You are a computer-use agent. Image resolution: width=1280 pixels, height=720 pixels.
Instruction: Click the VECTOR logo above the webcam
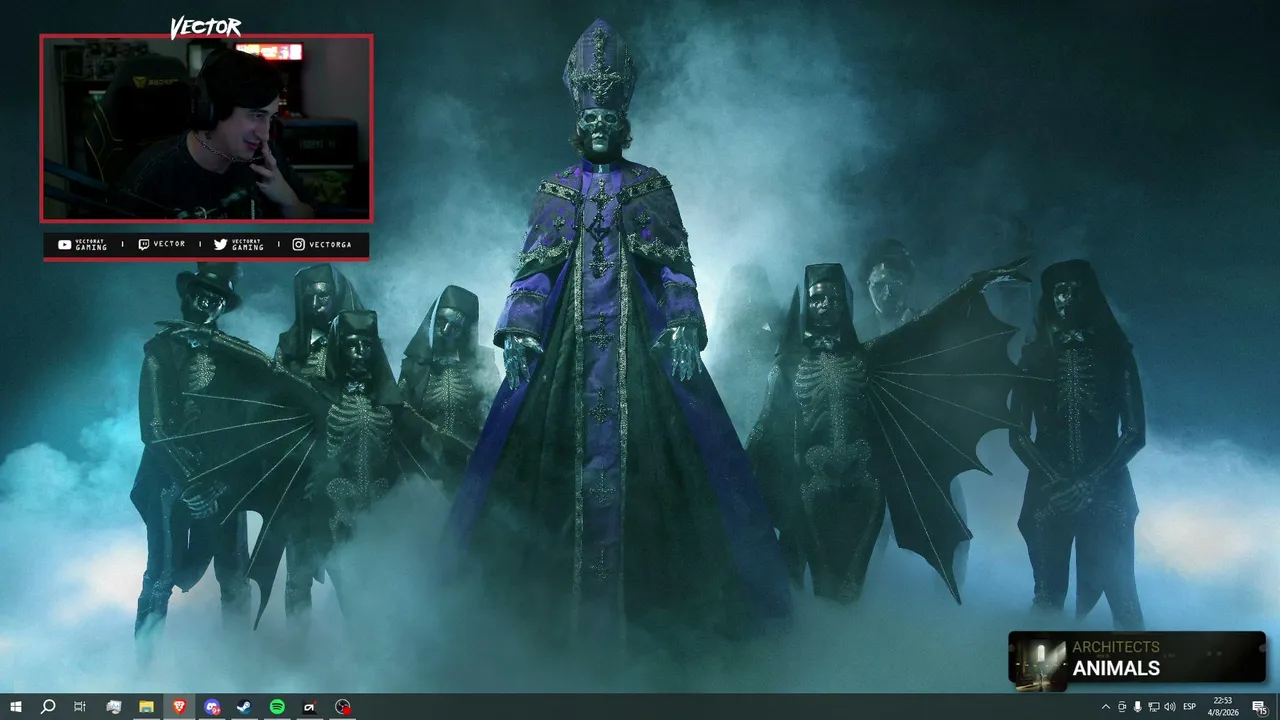tap(206, 27)
